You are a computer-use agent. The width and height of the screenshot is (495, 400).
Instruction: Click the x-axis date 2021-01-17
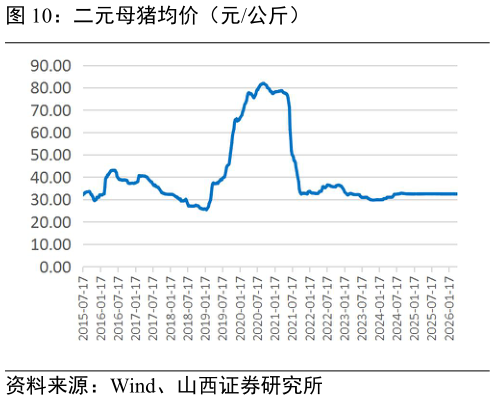click(275, 308)
